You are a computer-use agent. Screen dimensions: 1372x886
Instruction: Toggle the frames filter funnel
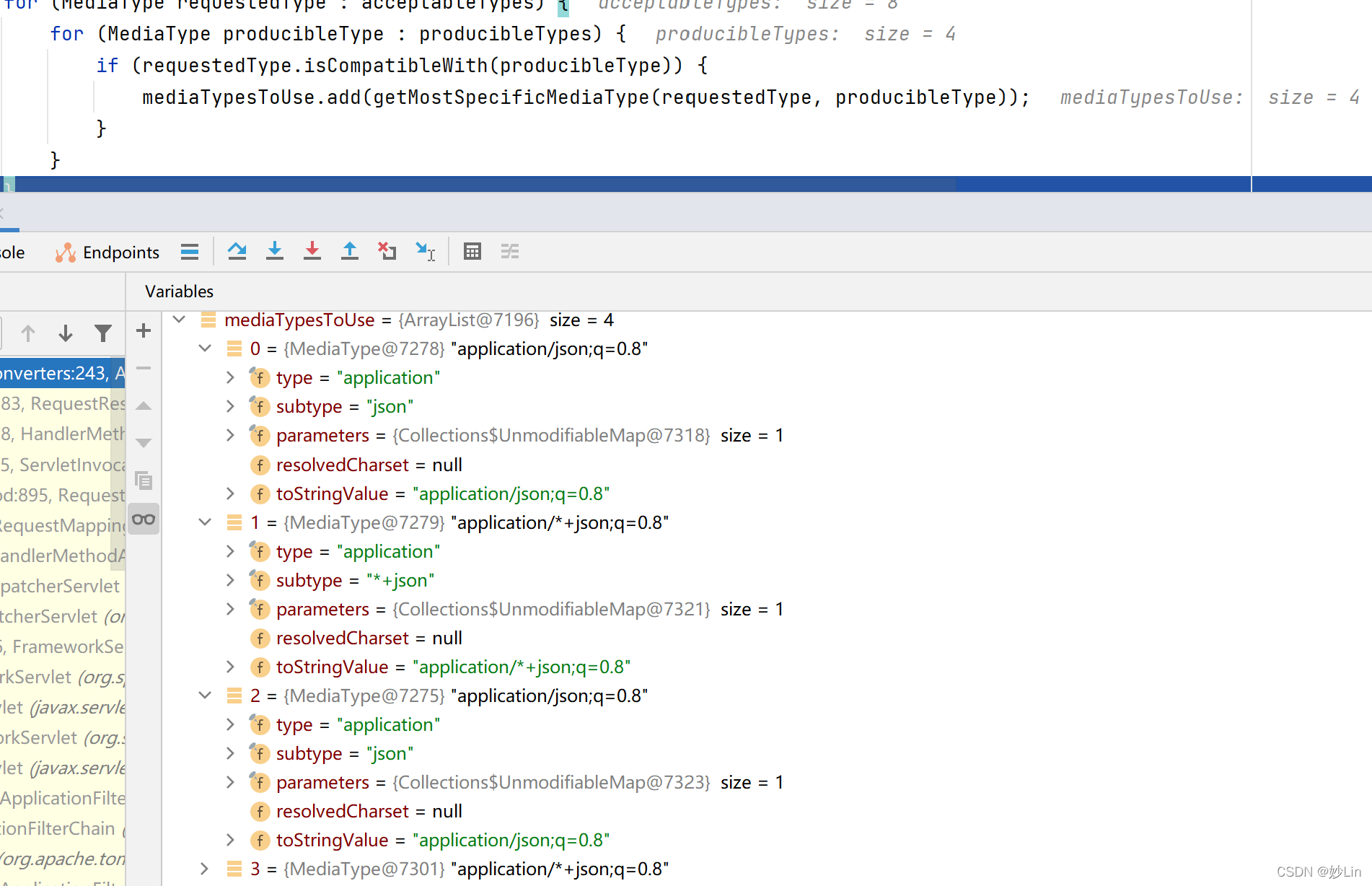pyautogui.click(x=103, y=333)
